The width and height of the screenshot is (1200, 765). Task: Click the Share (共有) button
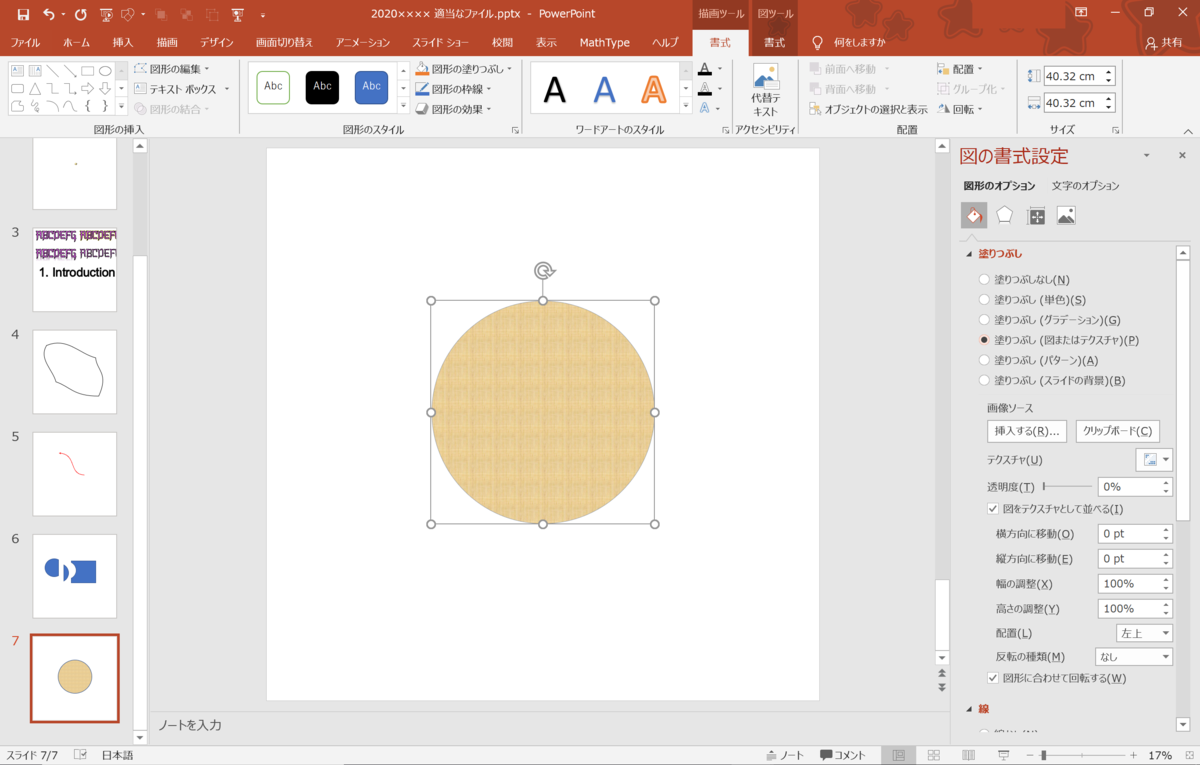[x=1164, y=43]
